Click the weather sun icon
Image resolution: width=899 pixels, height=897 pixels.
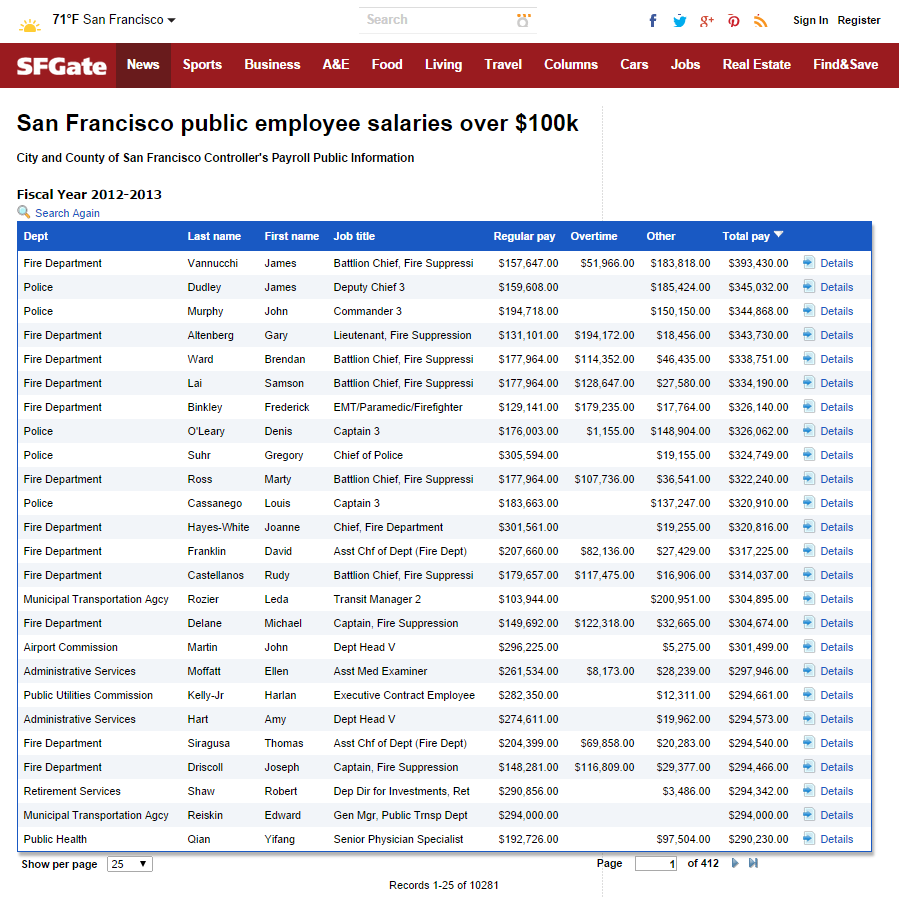30,24
